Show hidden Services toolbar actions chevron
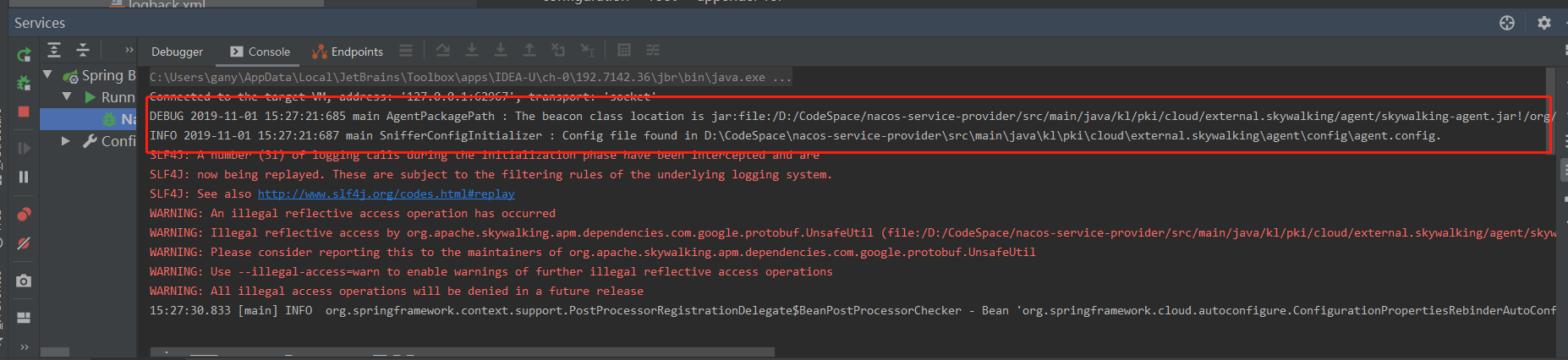Viewport: 1568px width, 360px height. point(129,50)
